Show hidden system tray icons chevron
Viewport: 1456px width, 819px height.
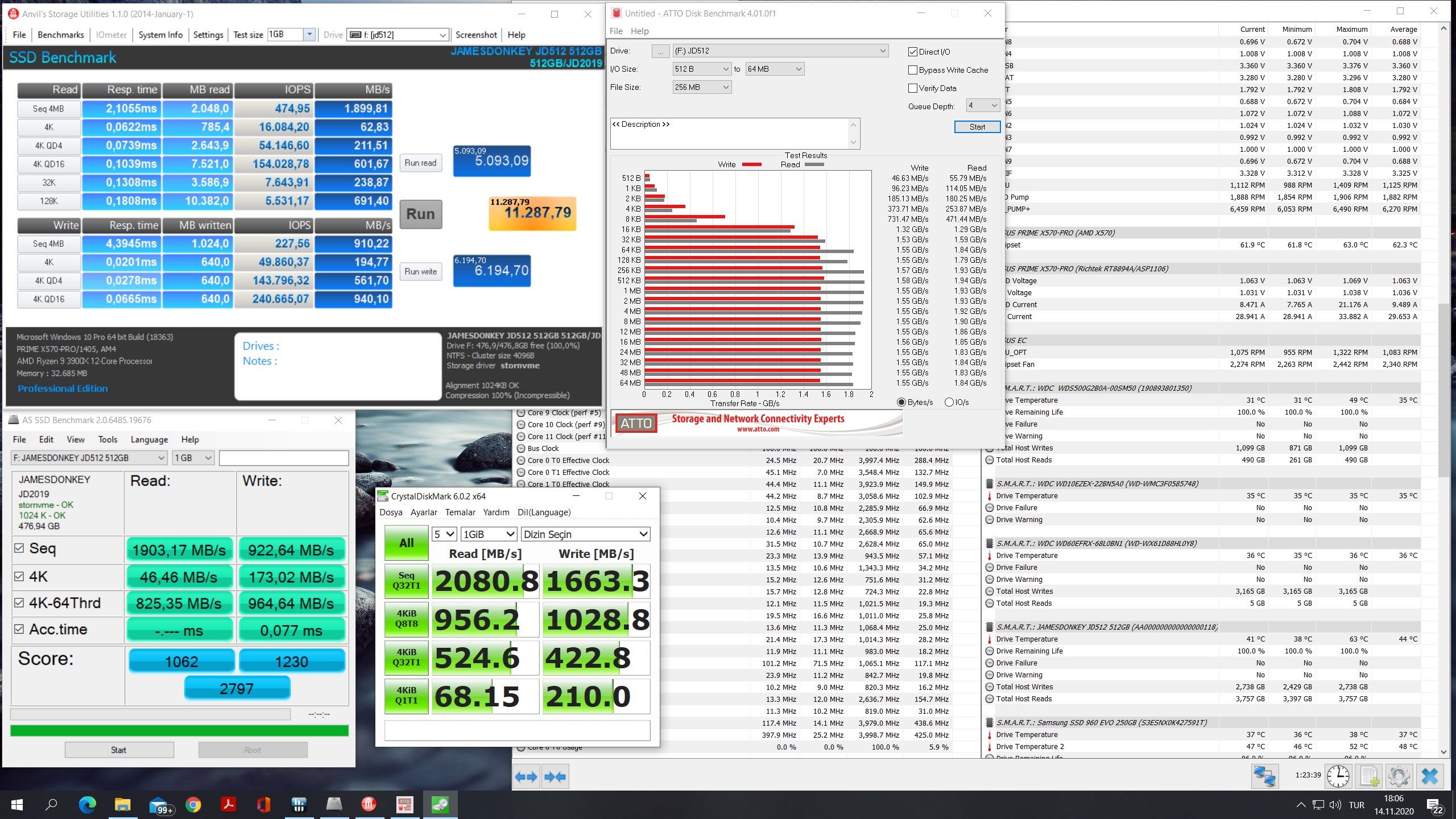1301,805
